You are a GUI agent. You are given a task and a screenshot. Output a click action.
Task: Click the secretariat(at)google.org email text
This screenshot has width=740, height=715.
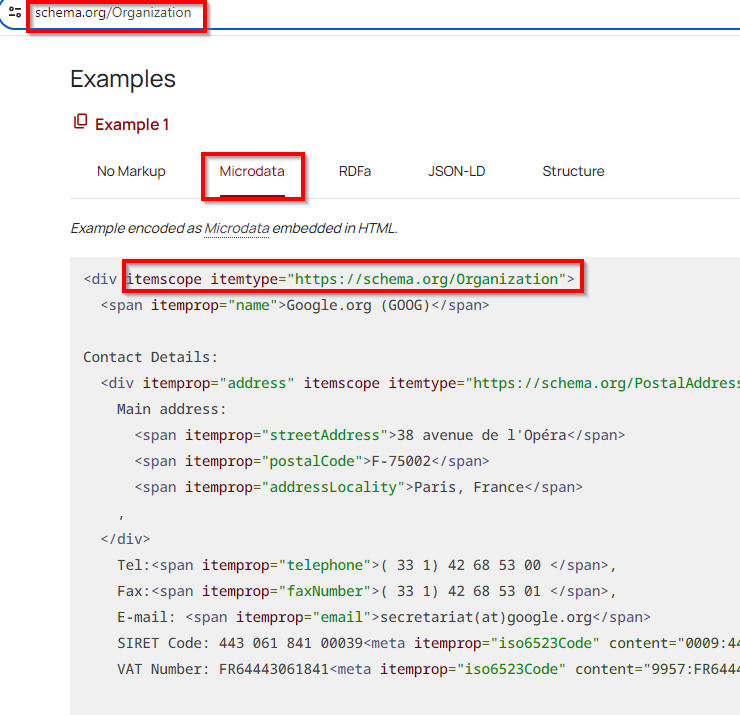[x=478, y=617]
